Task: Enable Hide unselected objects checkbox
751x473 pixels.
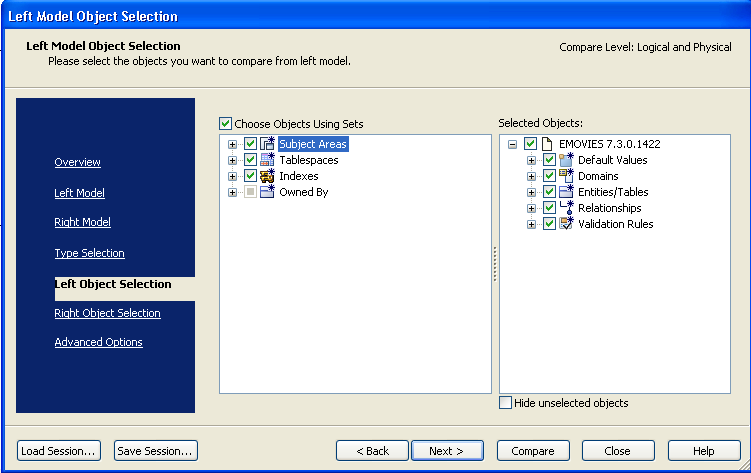Action: [x=505, y=403]
